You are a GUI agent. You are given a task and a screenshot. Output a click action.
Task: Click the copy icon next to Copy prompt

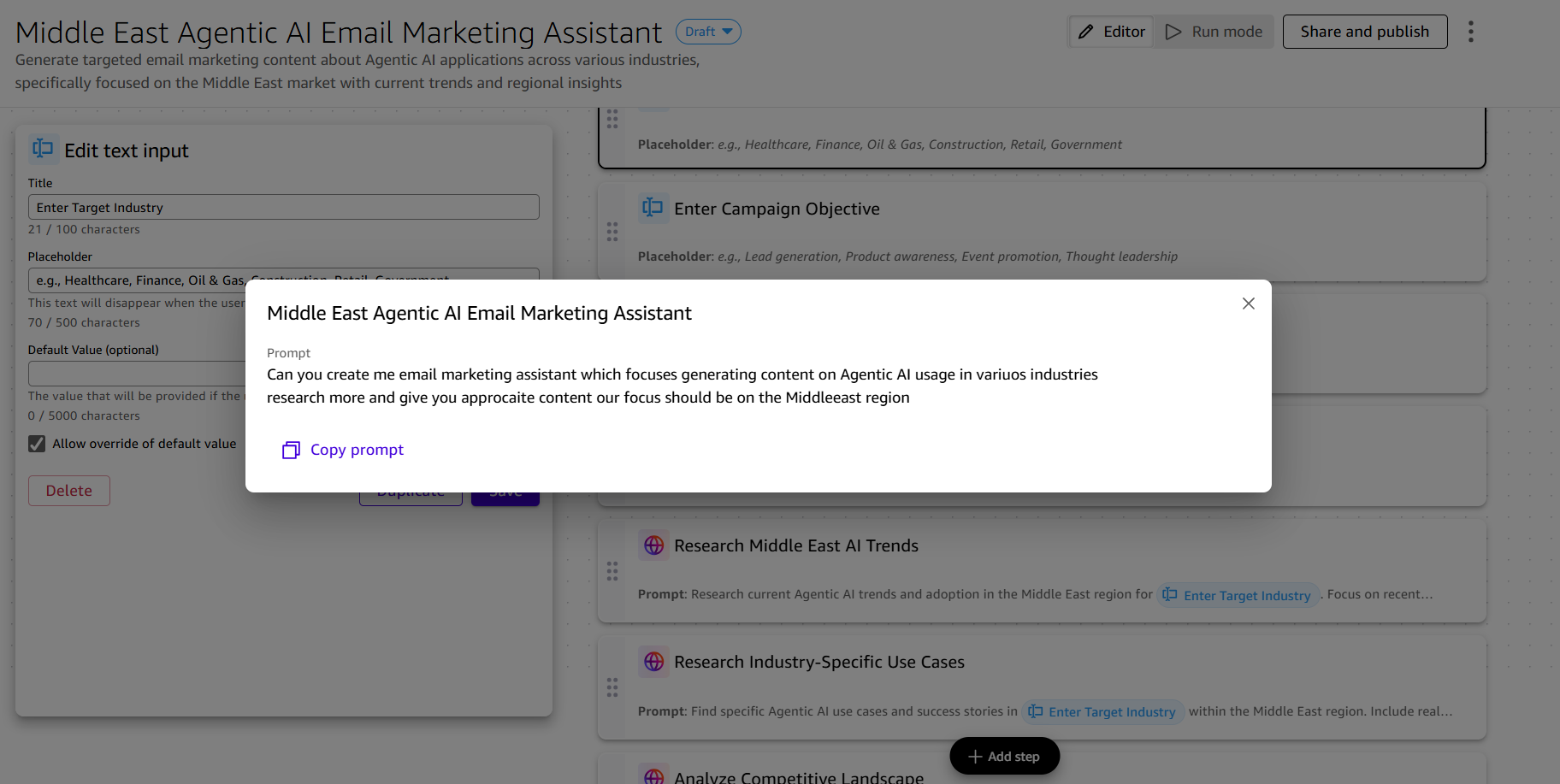point(291,450)
